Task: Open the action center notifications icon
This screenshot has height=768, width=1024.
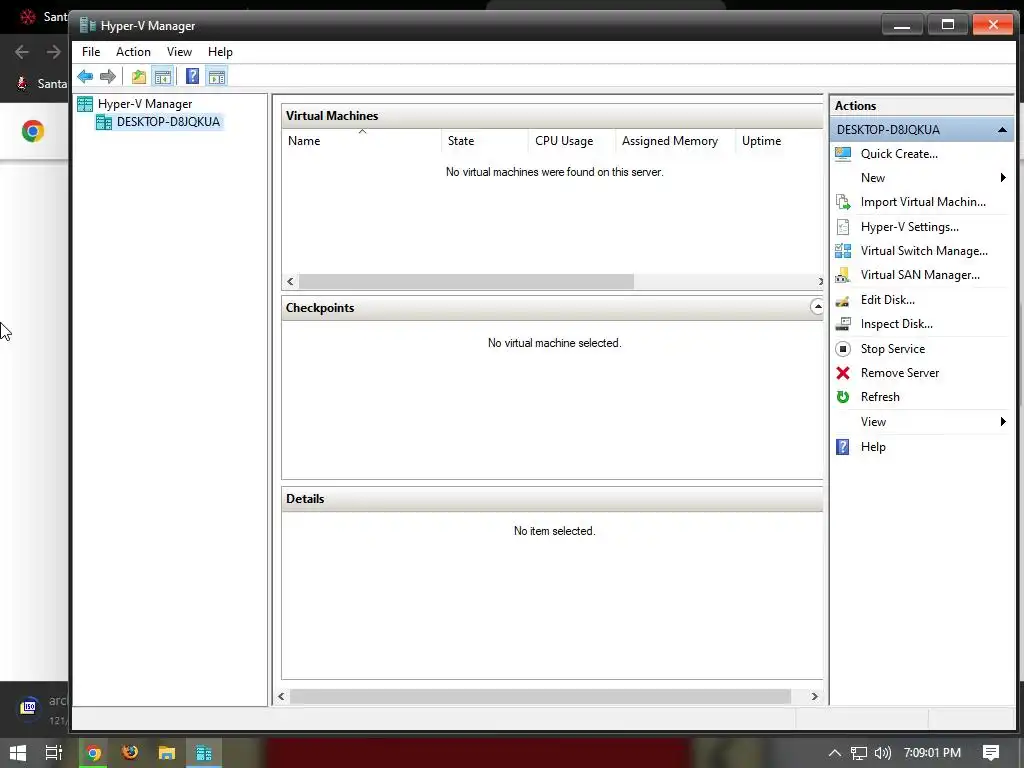Action: 991,753
